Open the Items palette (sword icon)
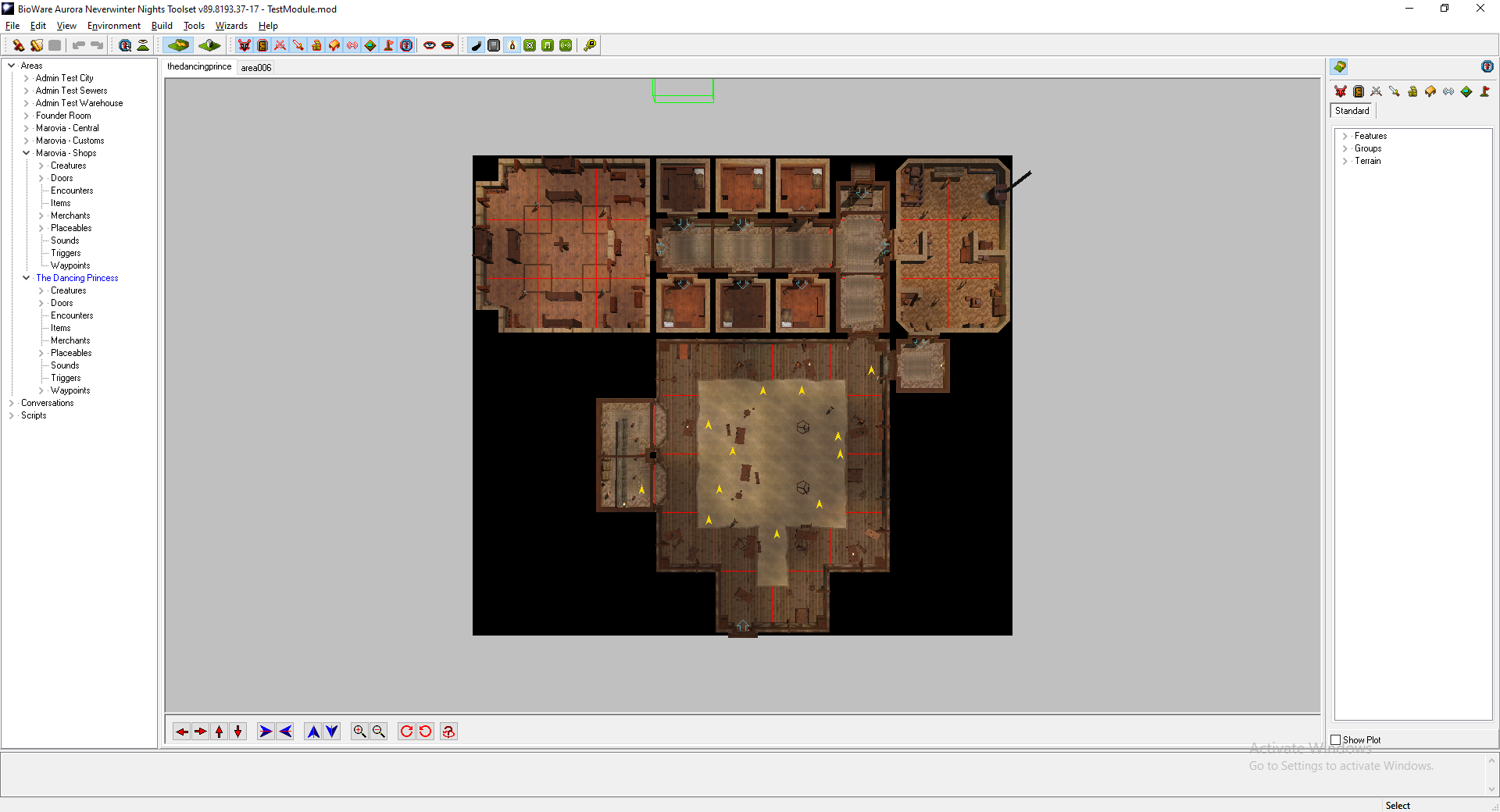 (x=1395, y=91)
